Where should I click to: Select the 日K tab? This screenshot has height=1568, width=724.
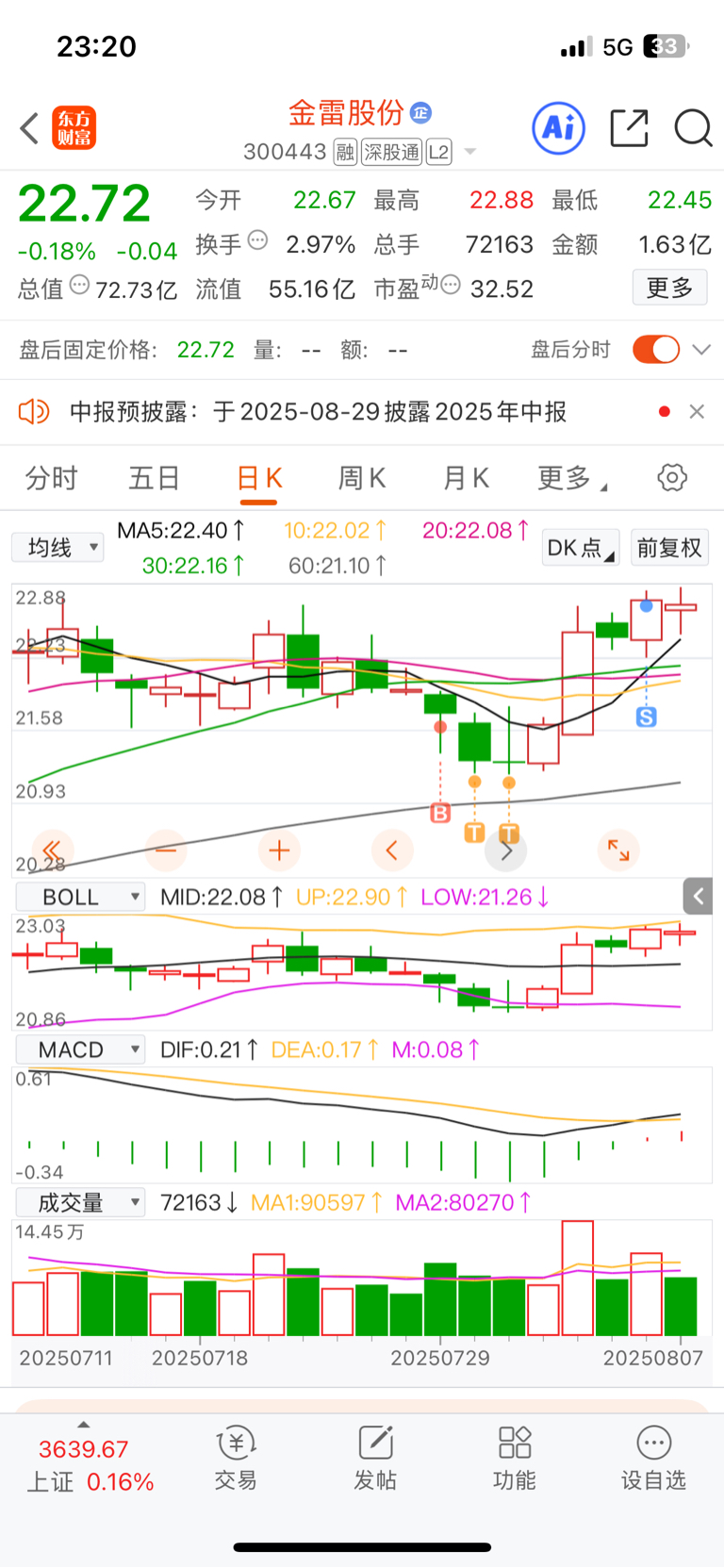point(259,478)
